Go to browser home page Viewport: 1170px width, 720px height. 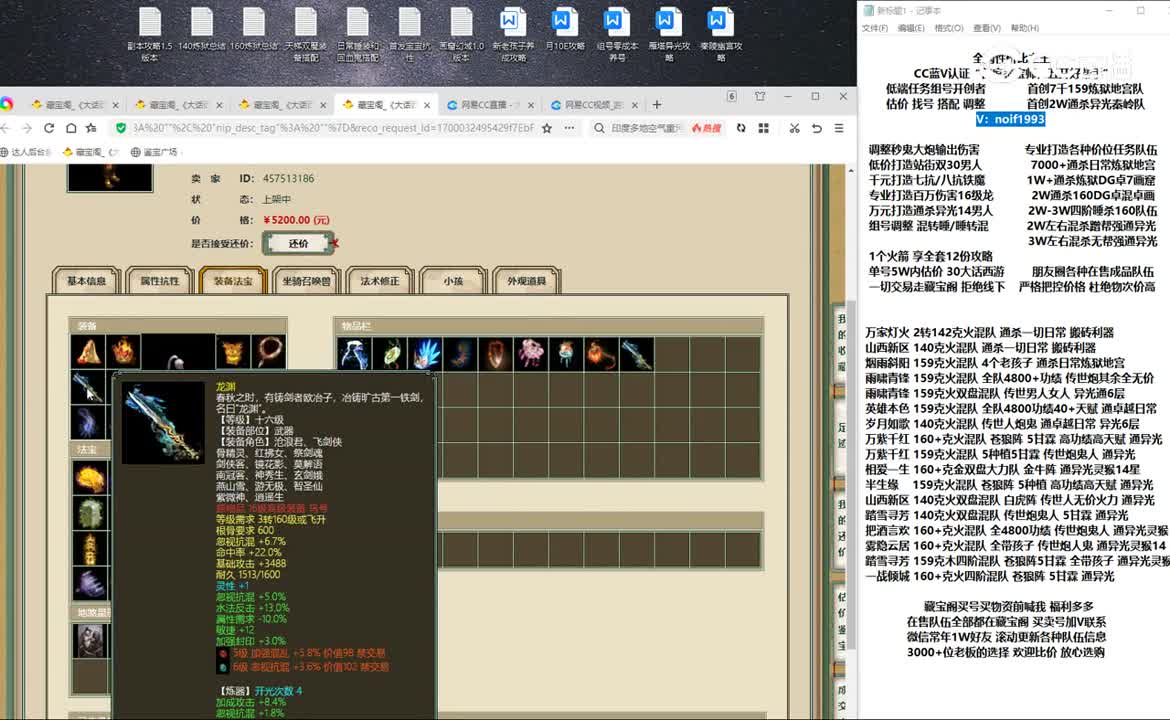point(70,128)
